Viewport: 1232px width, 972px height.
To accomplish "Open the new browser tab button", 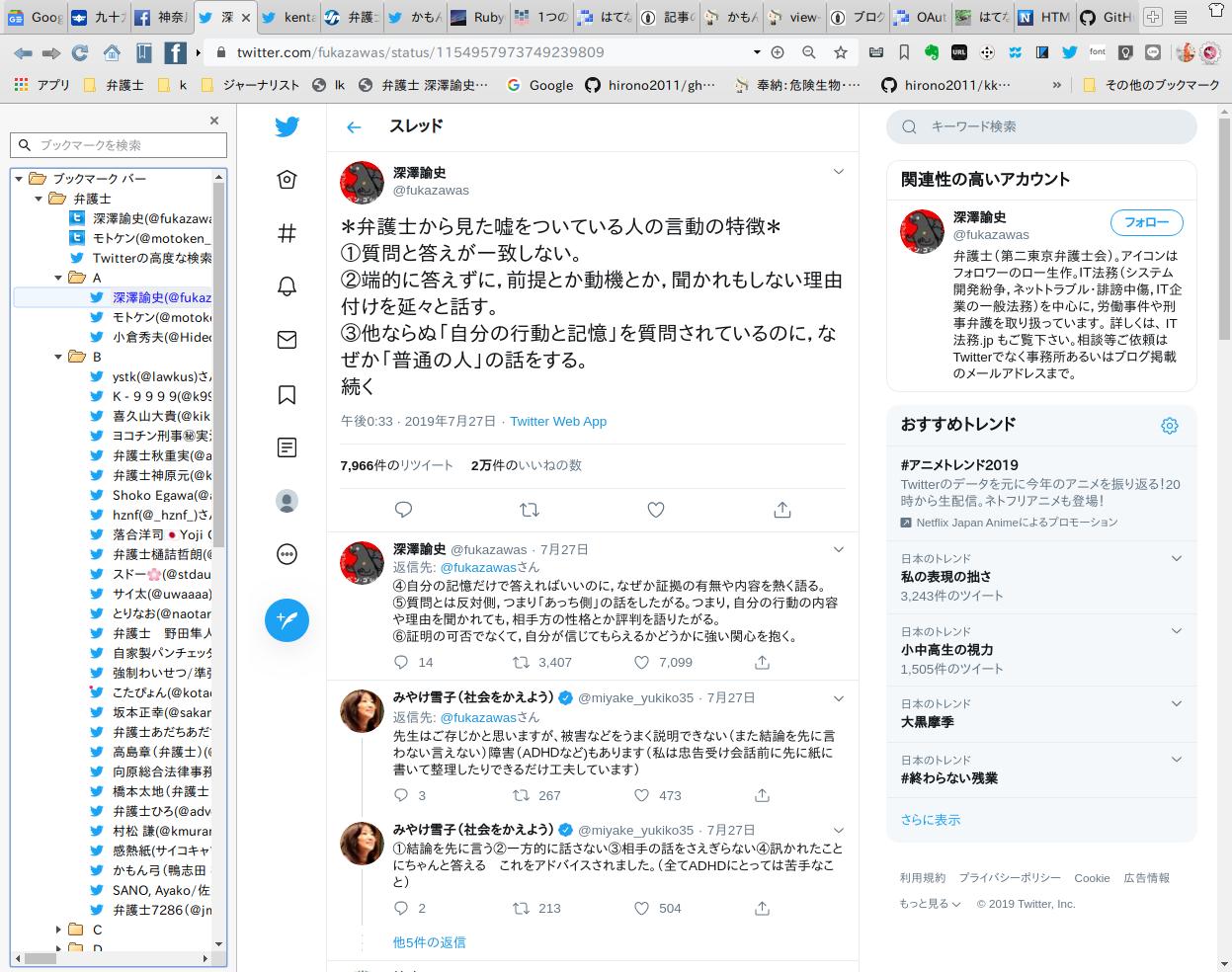I will [1153, 17].
